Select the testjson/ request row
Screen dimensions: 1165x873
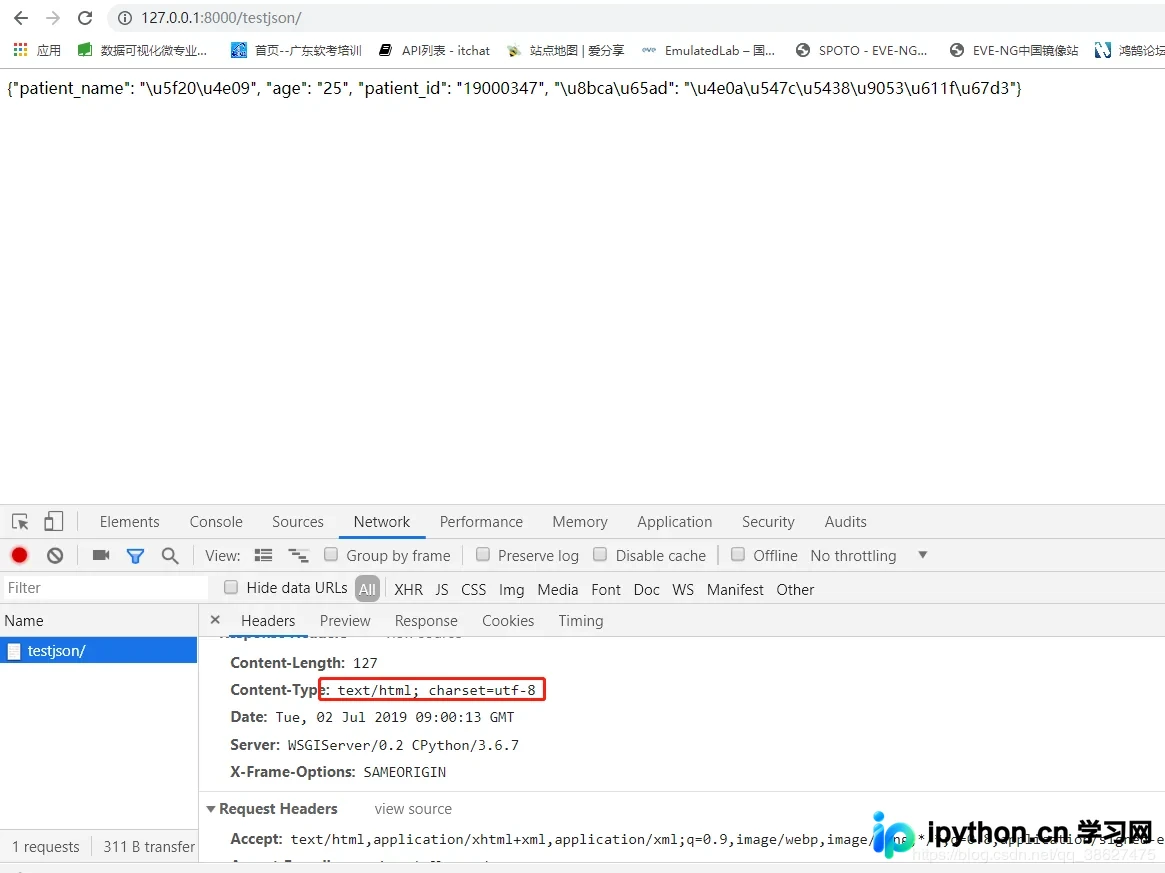tap(99, 650)
